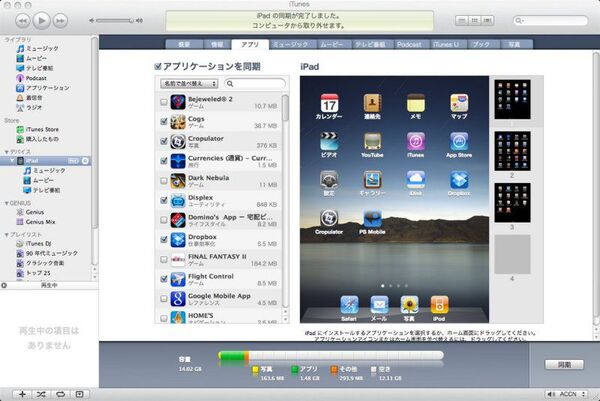Click the 同期 sync button

tap(564, 365)
